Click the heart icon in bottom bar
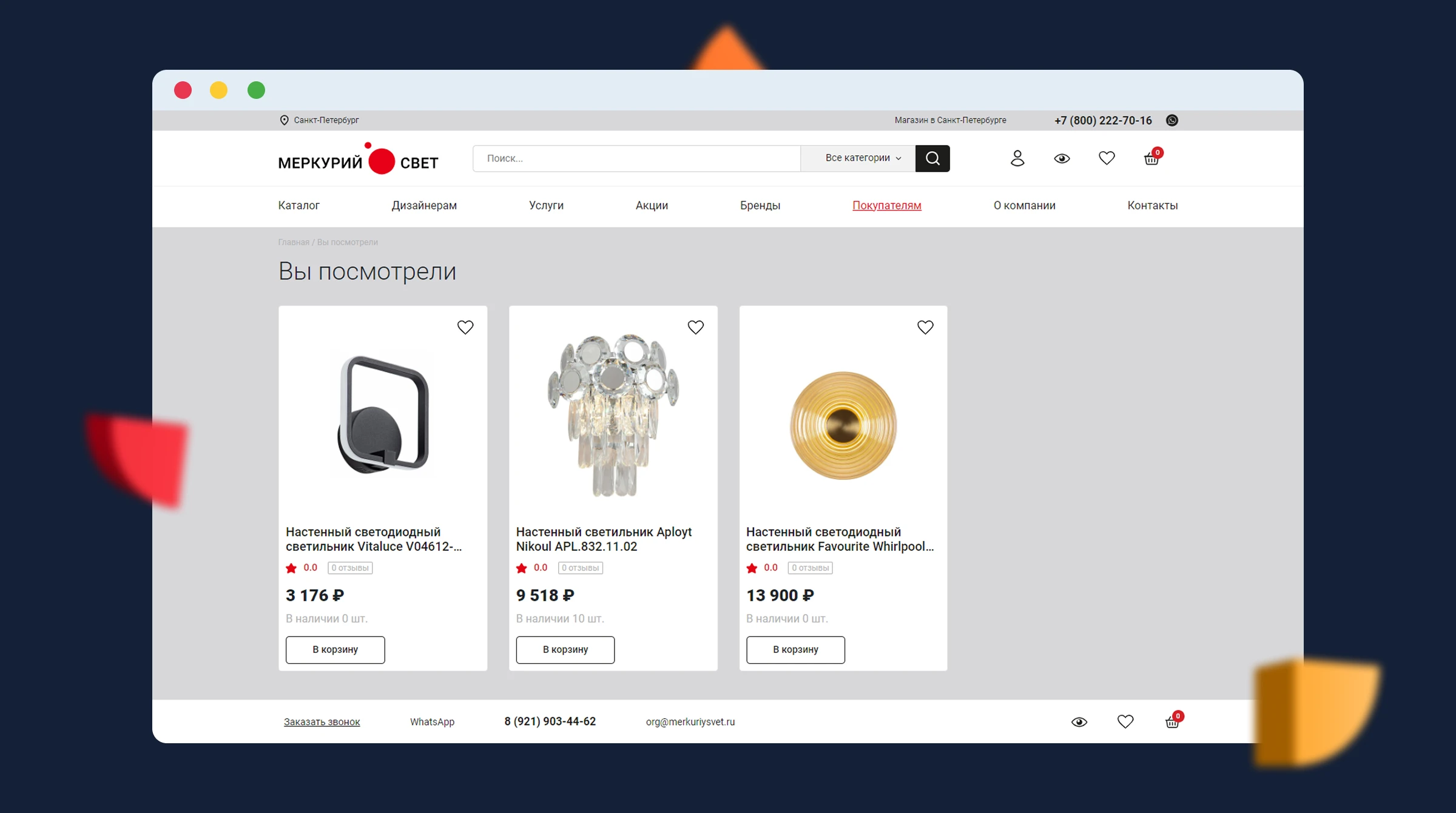1456x813 pixels. pos(1125,721)
